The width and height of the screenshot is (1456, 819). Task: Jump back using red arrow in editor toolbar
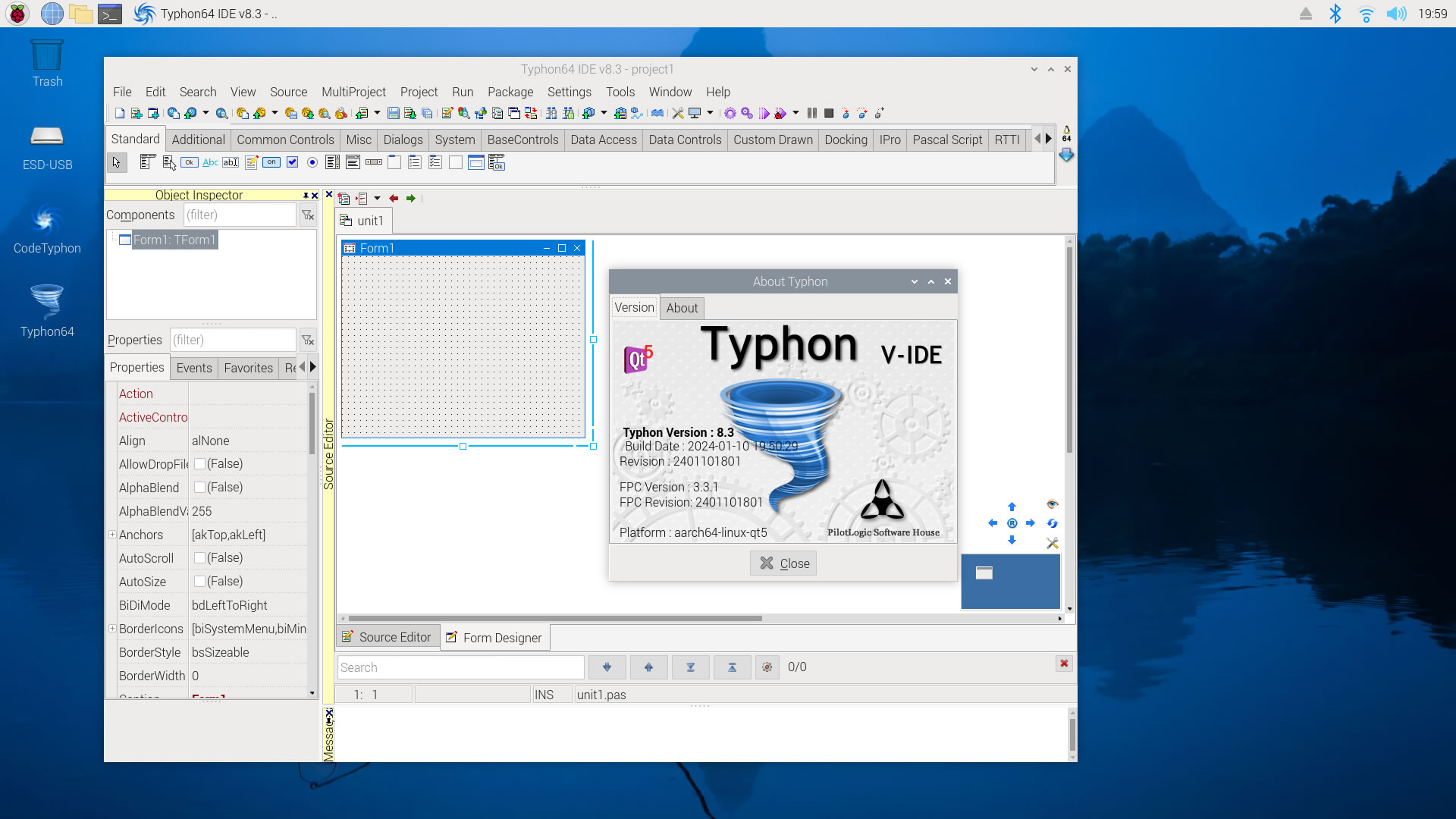394,199
